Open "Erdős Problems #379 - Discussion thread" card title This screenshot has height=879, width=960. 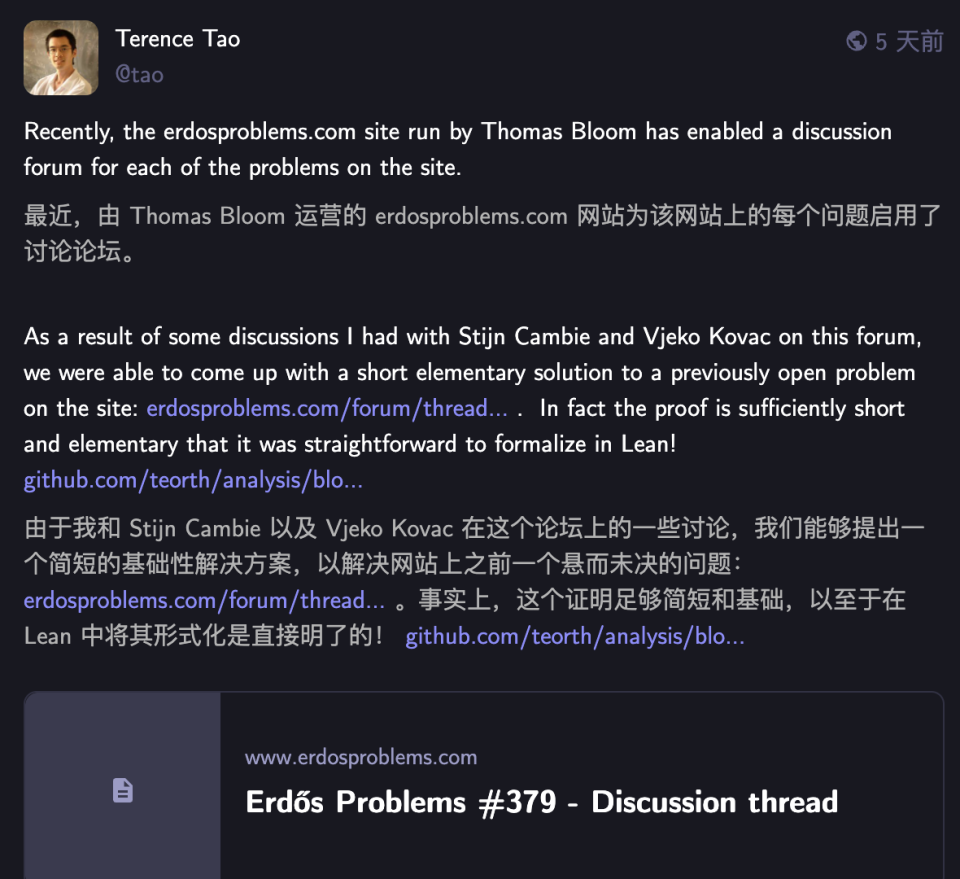[541, 802]
